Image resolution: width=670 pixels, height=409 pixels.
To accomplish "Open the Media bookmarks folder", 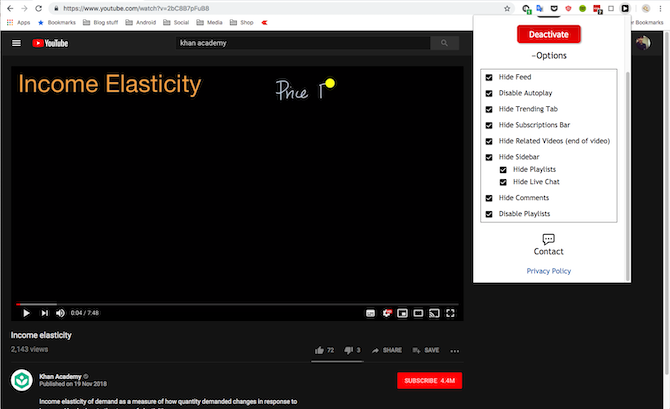I will (x=209, y=22).
